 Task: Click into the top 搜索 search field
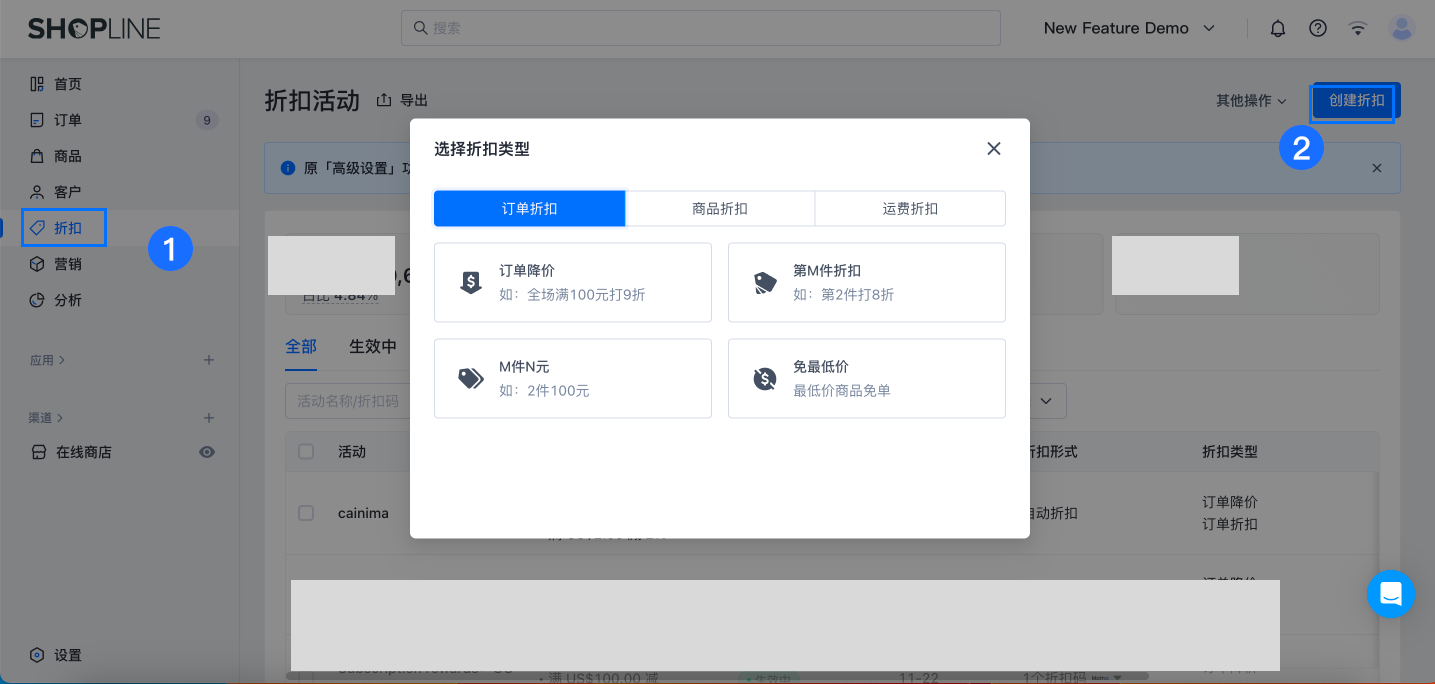pos(701,28)
